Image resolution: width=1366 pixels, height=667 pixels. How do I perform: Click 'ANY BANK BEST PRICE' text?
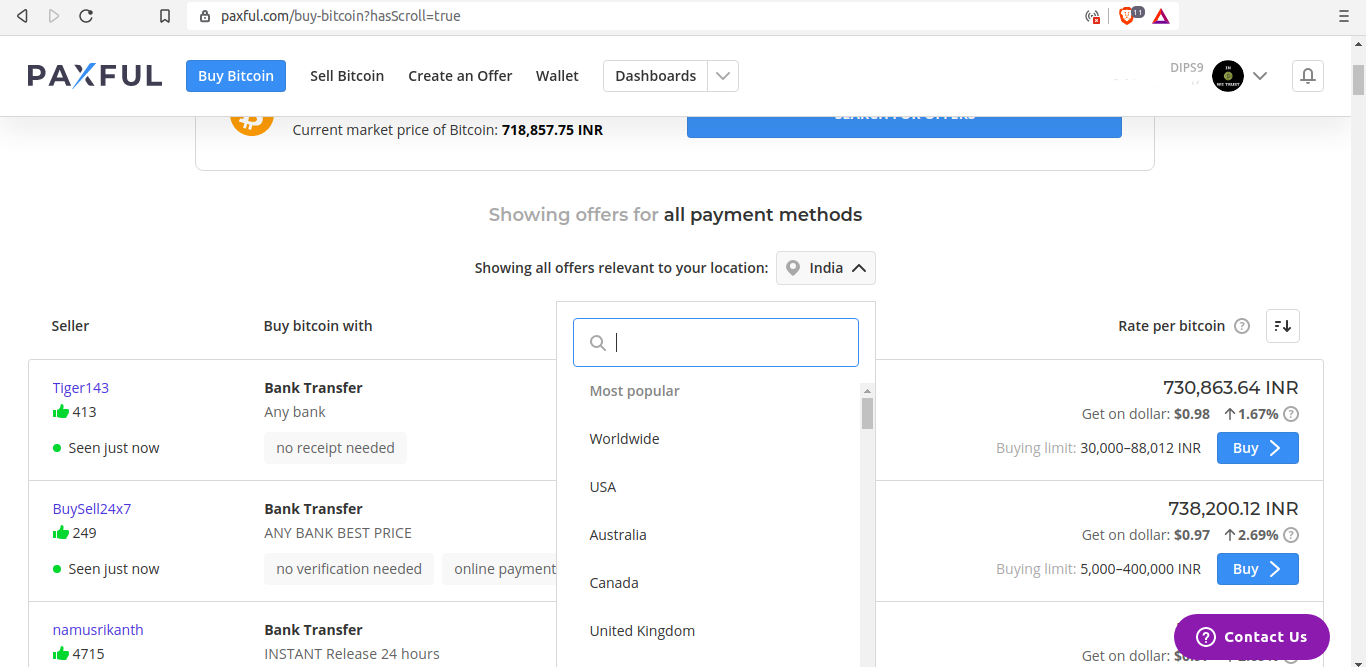[x=338, y=533]
